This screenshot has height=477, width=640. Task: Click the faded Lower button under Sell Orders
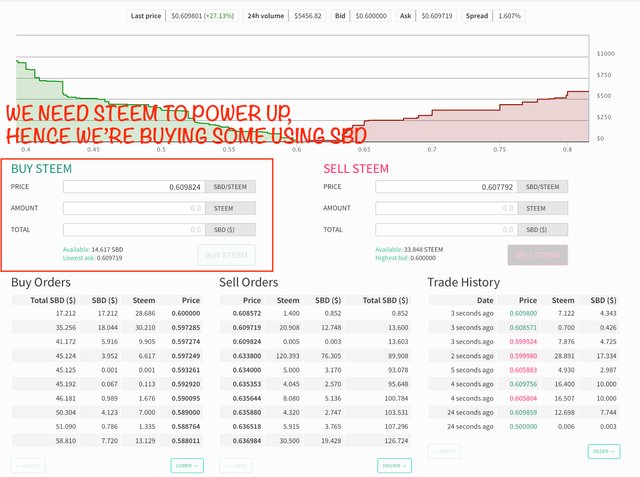point(236,466)
